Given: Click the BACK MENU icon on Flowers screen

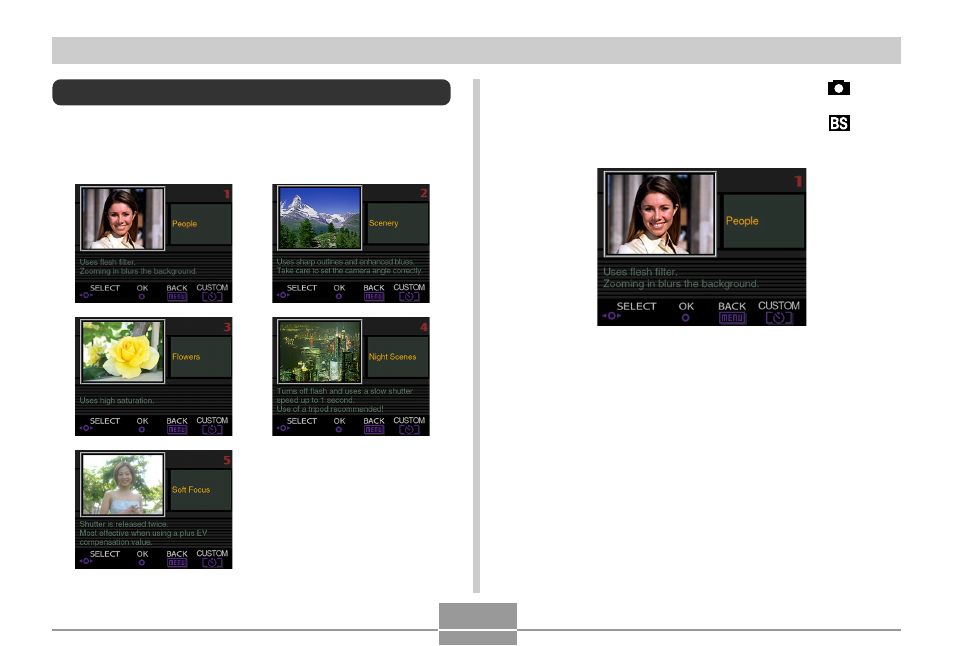Looking at the screenshot, I should (x=176, y=430).
